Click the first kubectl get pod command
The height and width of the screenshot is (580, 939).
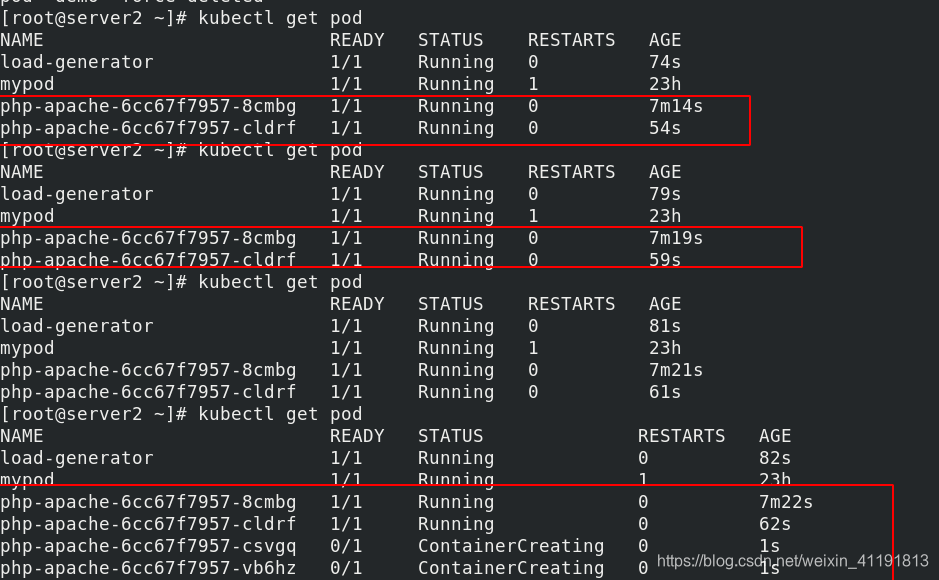[x=280, y=19]
